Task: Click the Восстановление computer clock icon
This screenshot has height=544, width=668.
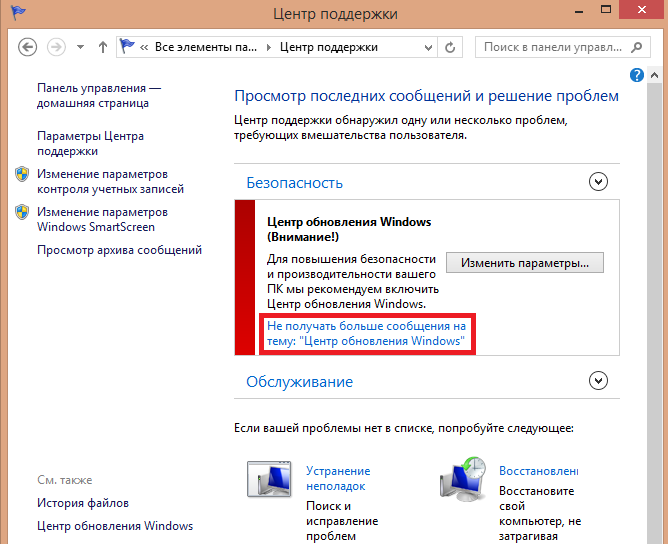Action: [464, 479]
